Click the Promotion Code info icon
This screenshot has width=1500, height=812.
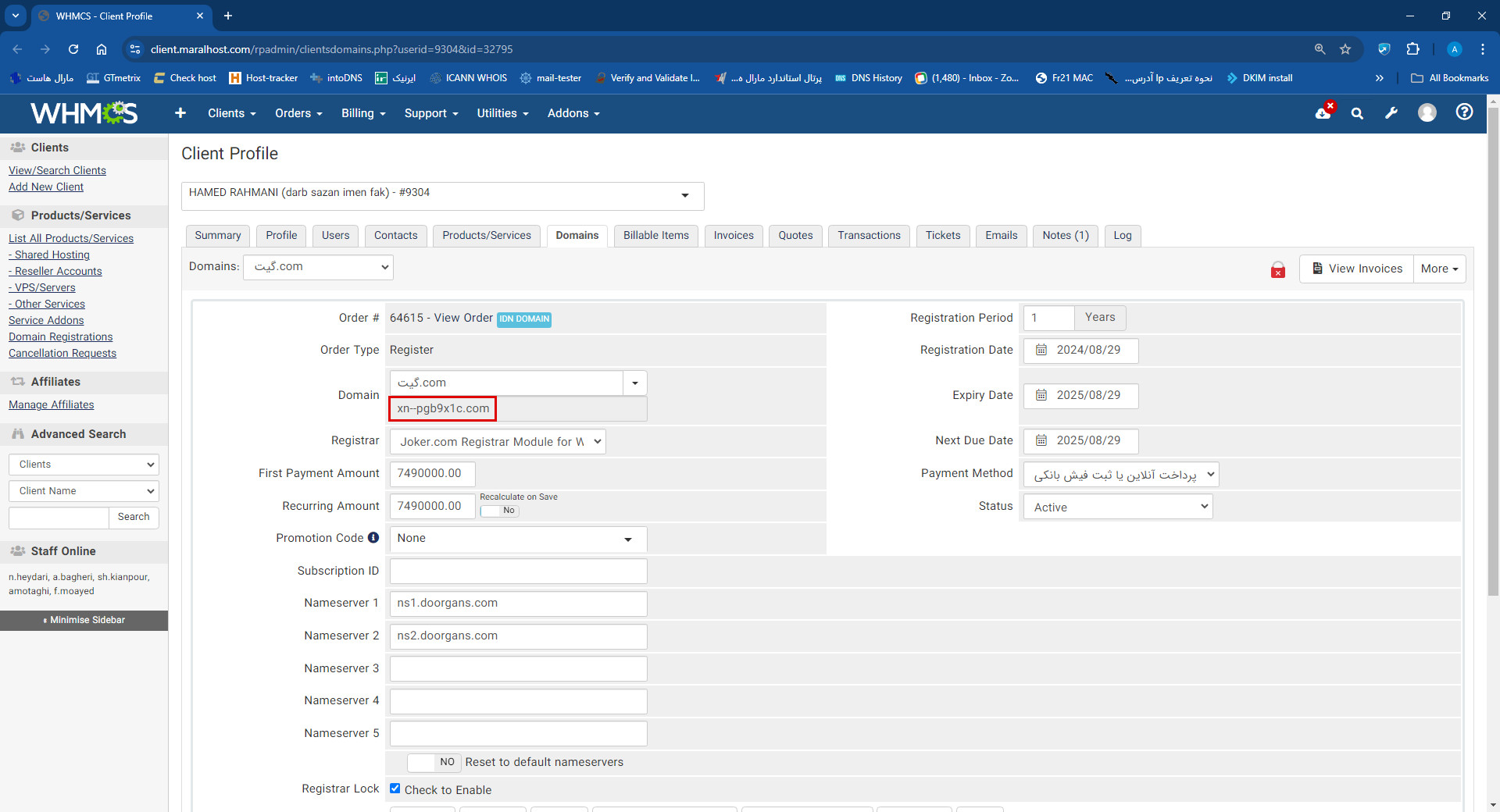(373, 538)
